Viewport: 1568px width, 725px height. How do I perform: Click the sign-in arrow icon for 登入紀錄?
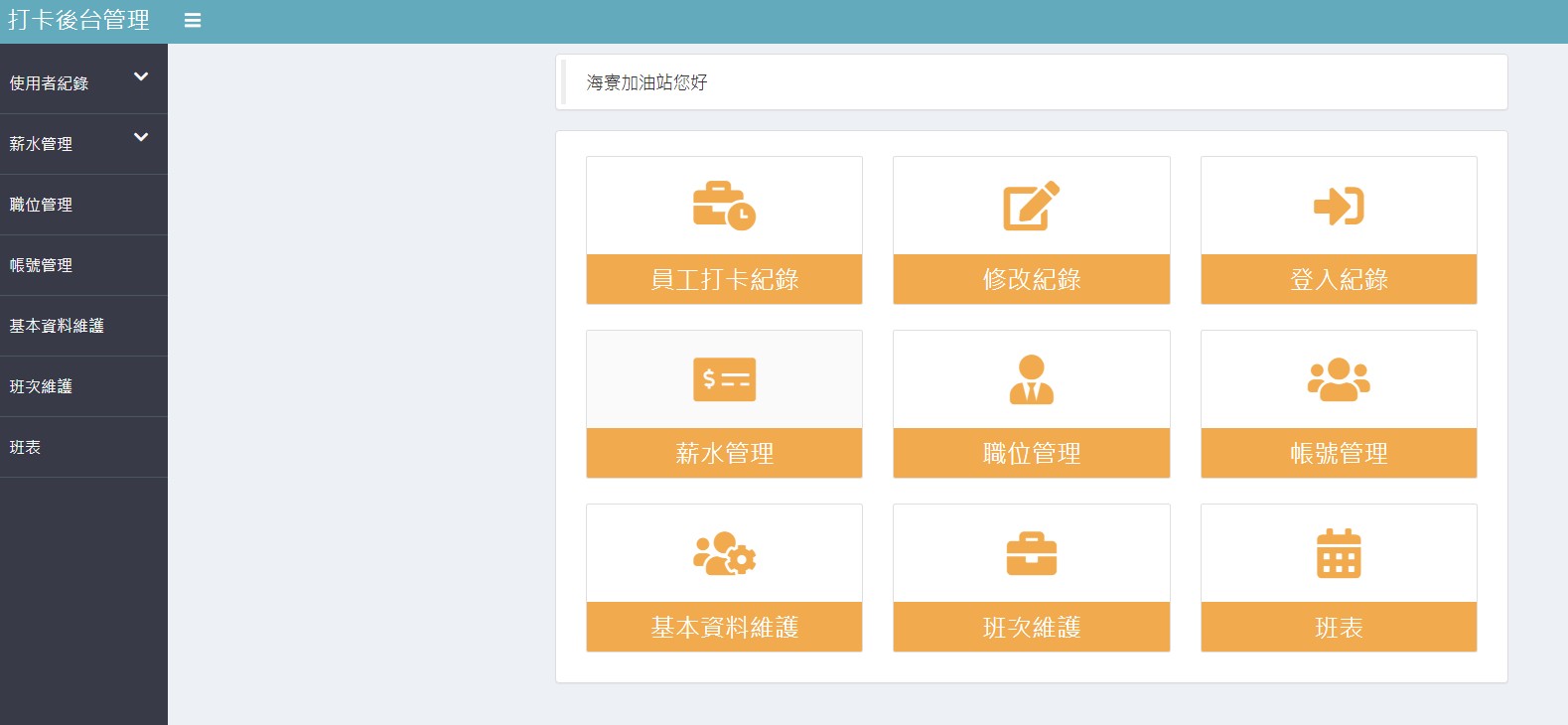coord(1338,206)
